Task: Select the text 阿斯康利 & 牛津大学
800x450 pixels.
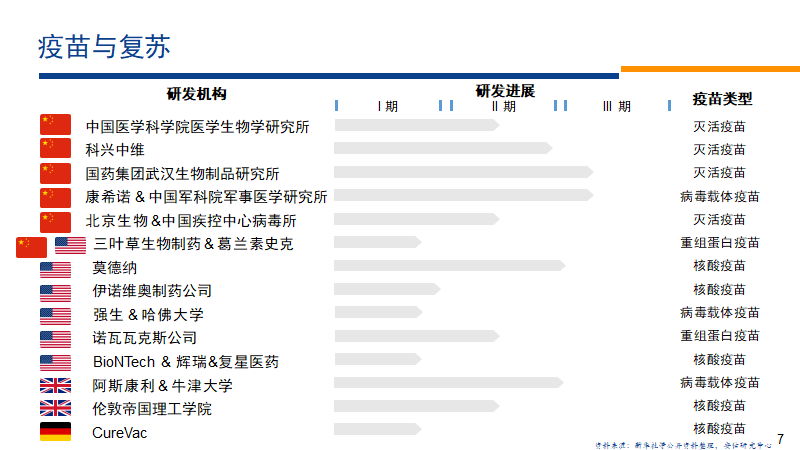Action: (162, 386)
